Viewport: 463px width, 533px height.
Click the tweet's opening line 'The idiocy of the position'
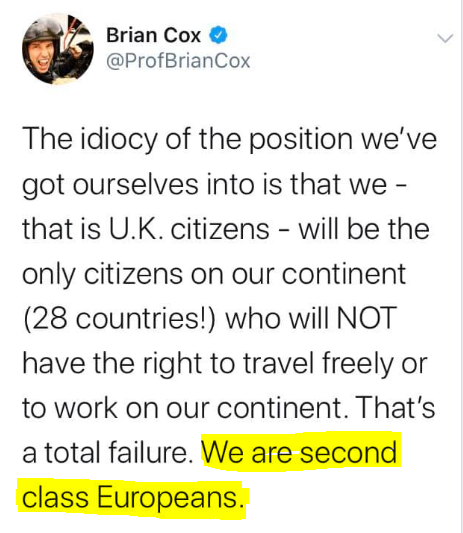[x=187, y=140]
